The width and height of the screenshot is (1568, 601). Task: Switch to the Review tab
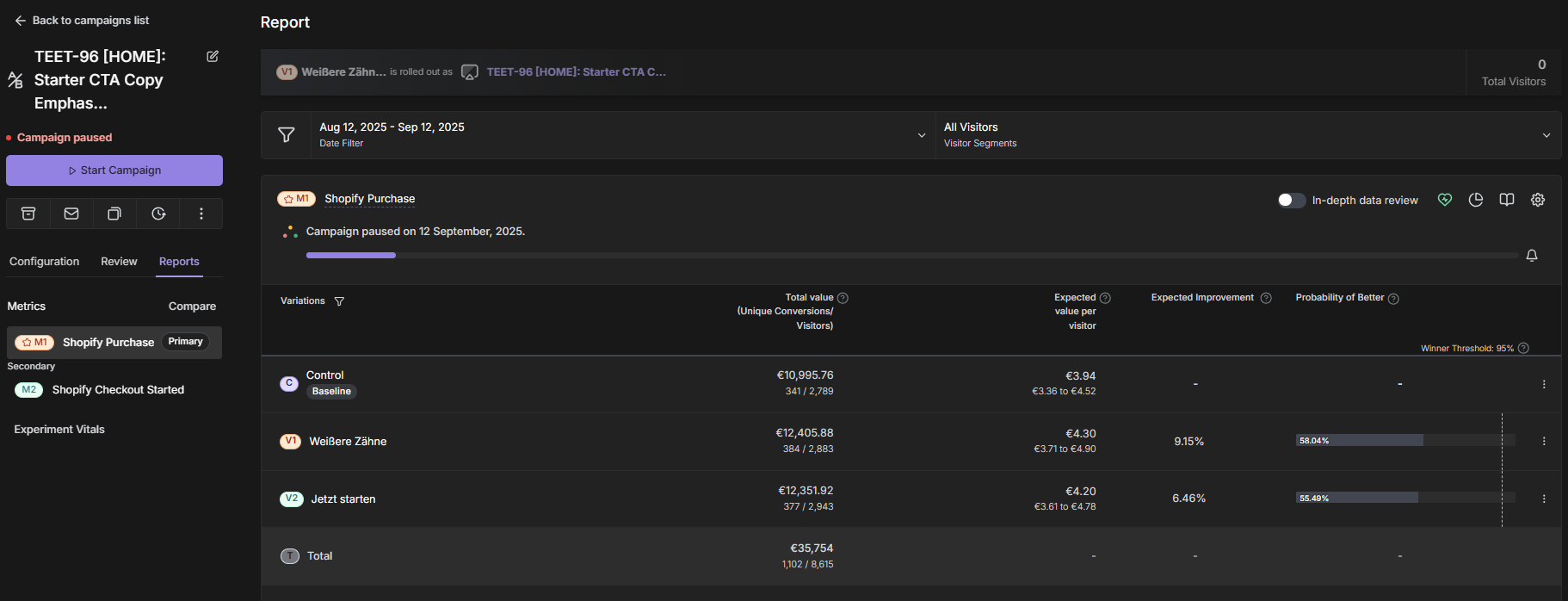119,262
